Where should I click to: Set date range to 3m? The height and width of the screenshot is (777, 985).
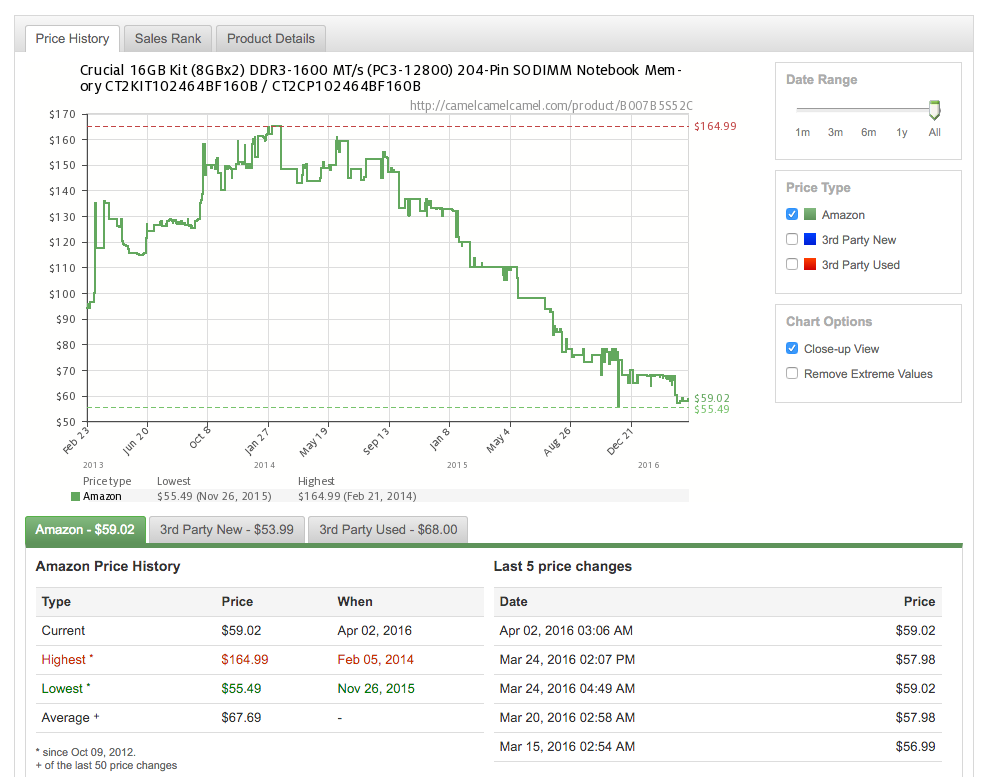835,132
